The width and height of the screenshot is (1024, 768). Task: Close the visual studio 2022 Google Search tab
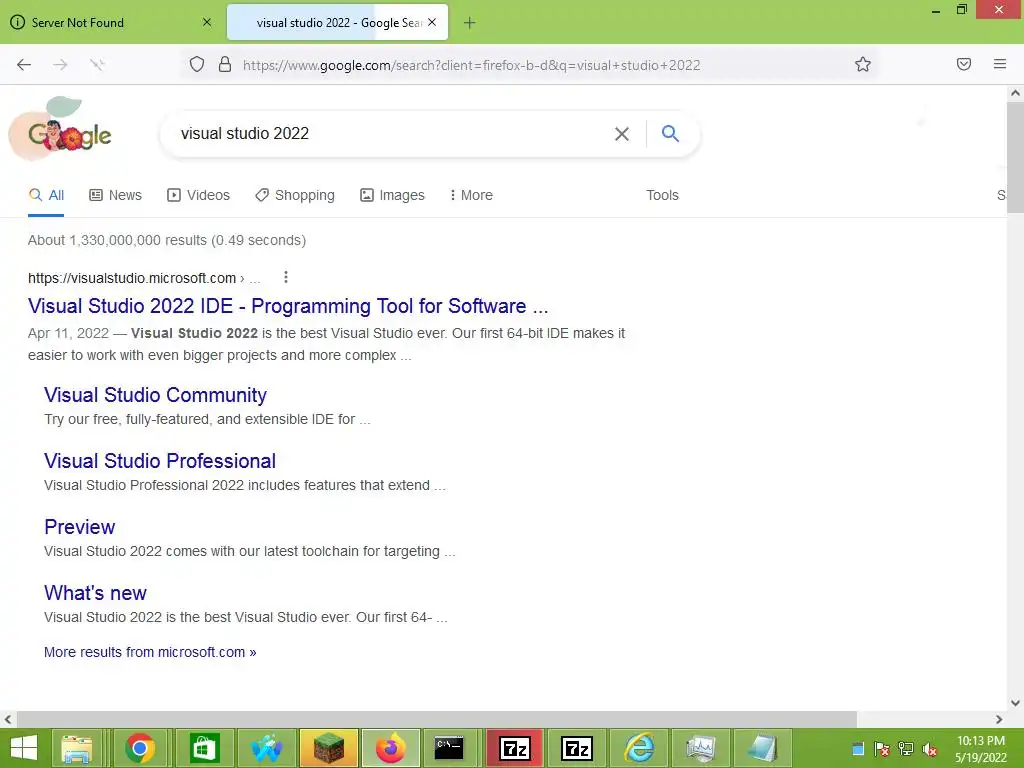click(432, 22)
